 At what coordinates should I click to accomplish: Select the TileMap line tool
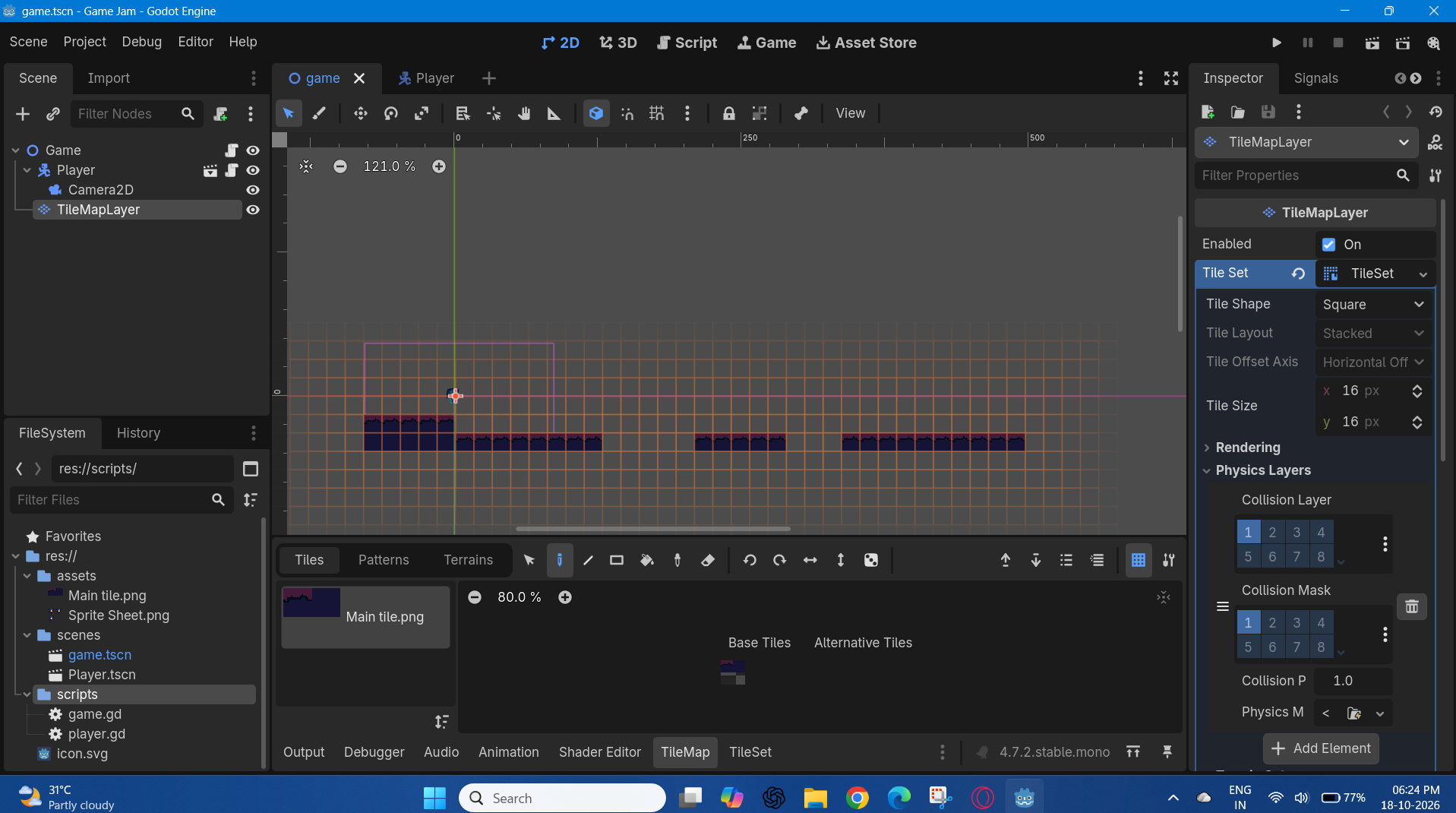[588, 560]
